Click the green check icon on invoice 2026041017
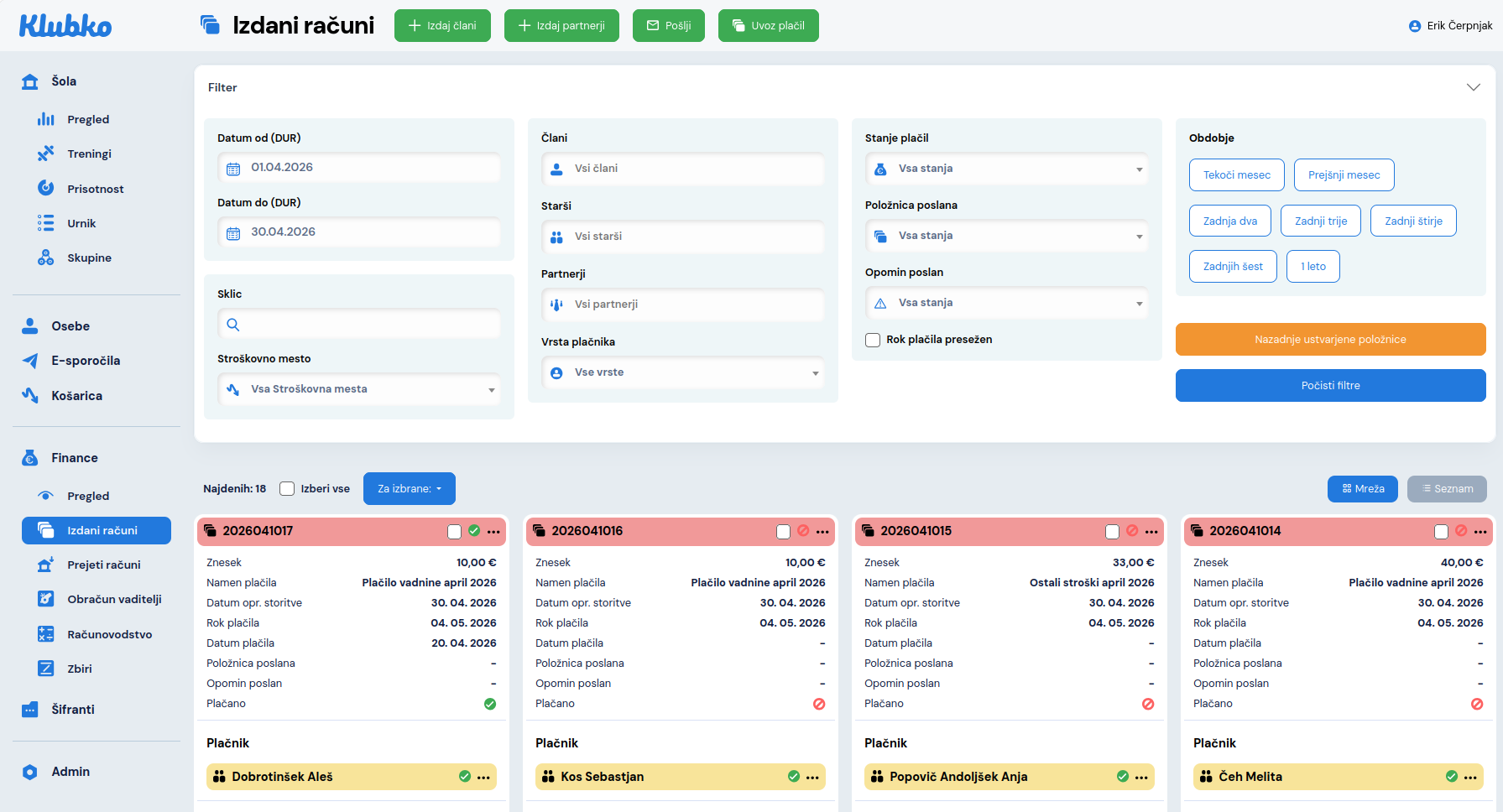 point(474,531)
